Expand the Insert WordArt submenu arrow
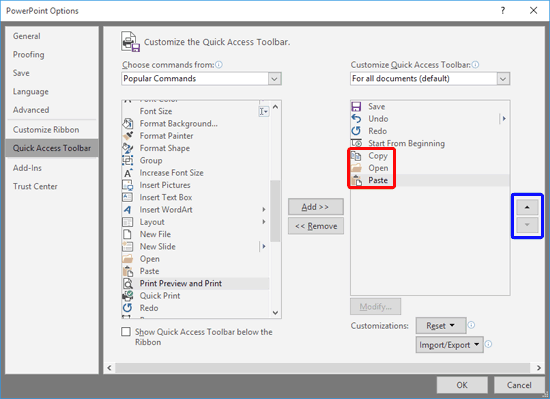Screen dimensions: 550x399 coord(264,209)
